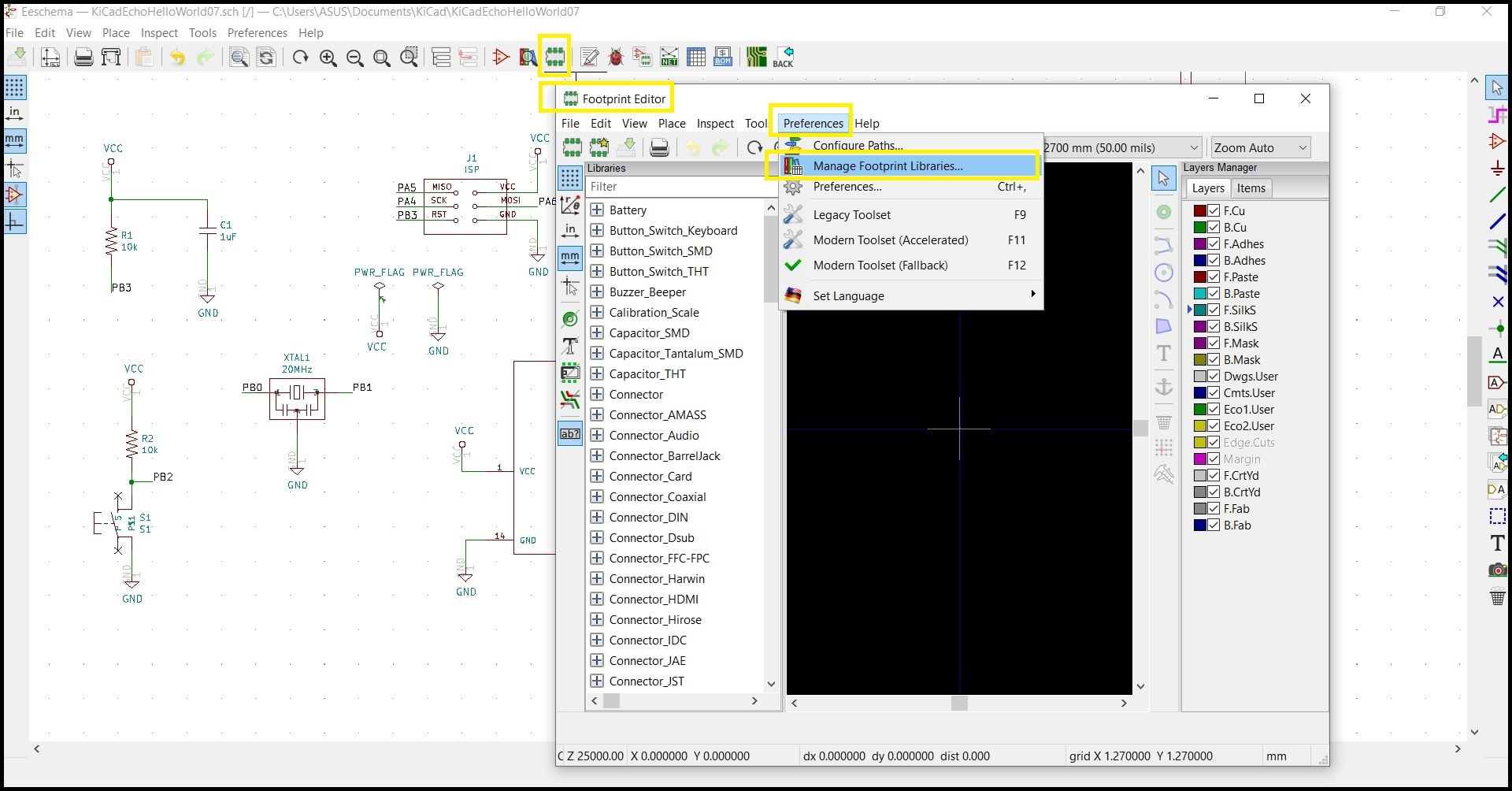Viewport: 1512px width, 791px height.
Task: Expand the Connector_HDMI library node
Action: 597,600
